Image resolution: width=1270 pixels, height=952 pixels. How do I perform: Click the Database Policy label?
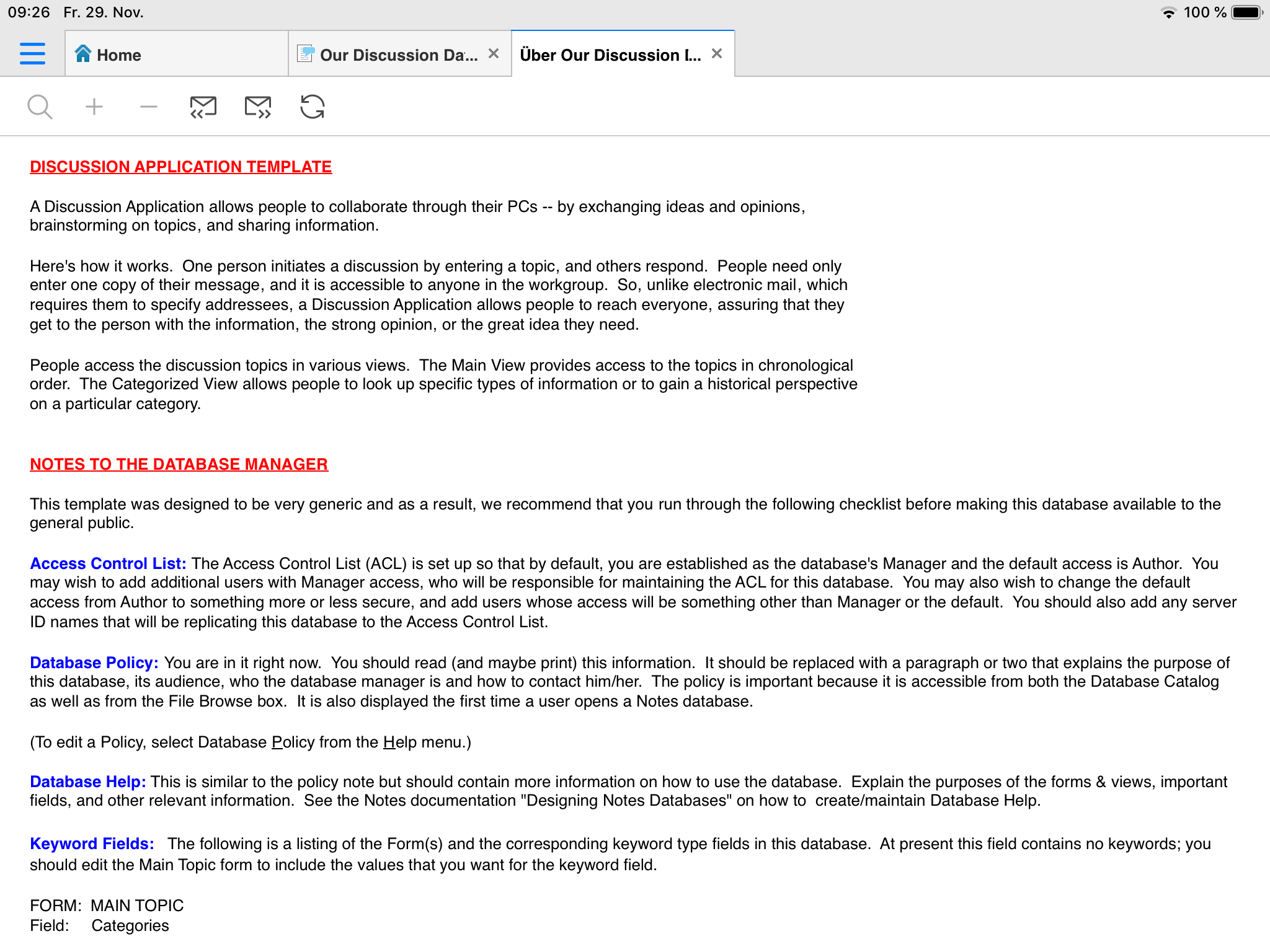point(94,663)
